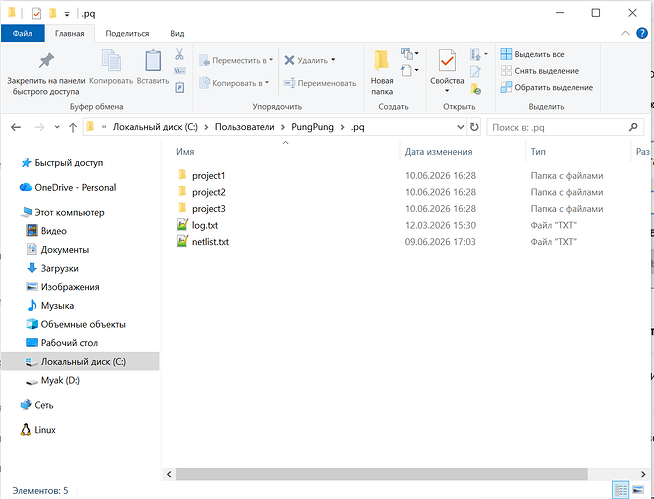The height and width of the screenshot is (499, 654).
Task: Select the project2 folder
Action: tap(201, 192)
